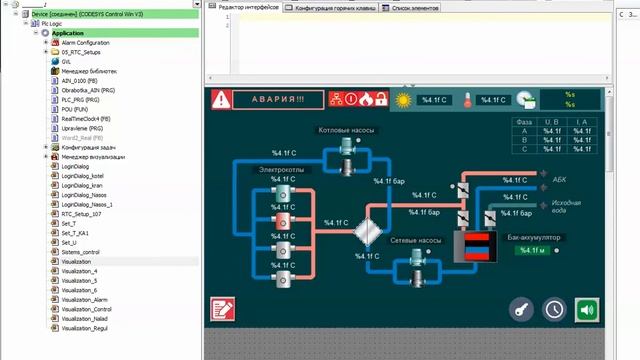Click the diamond heat exchanger symbol

(x=367, y=231)
